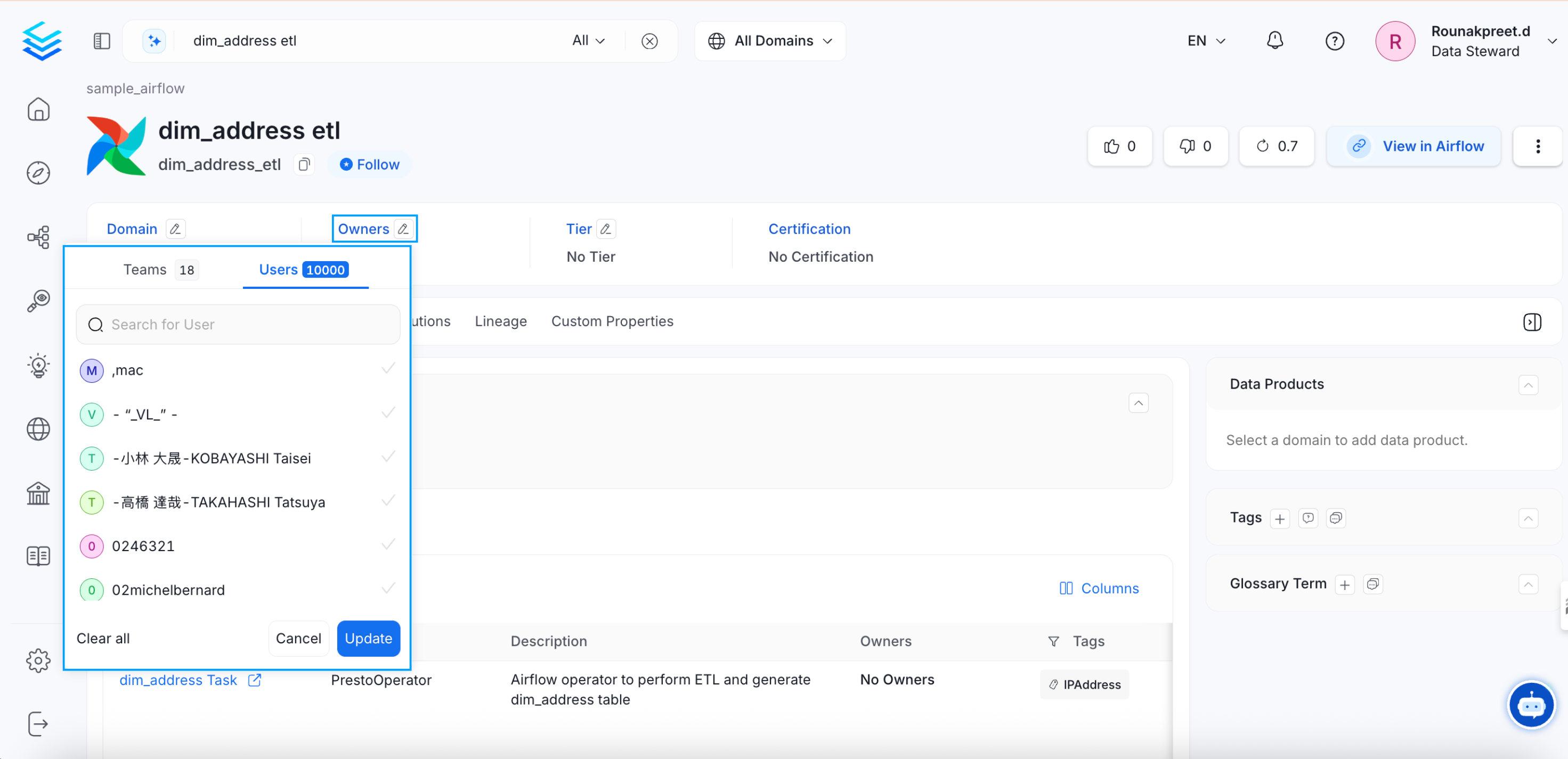This screenshot has height=759, width=1568.
Task: Click the Update button to save owners
Action: point(368,639)
